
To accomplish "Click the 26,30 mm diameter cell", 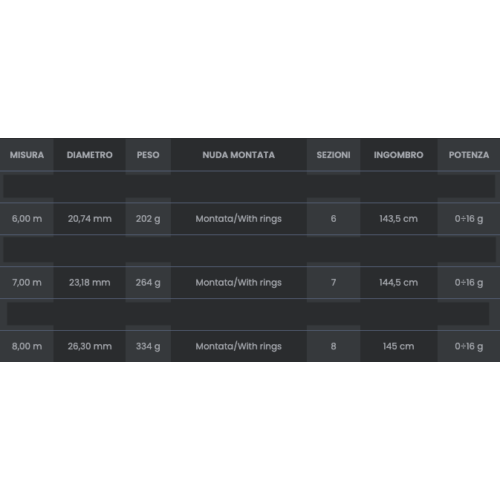I will [x=89, y=346].
